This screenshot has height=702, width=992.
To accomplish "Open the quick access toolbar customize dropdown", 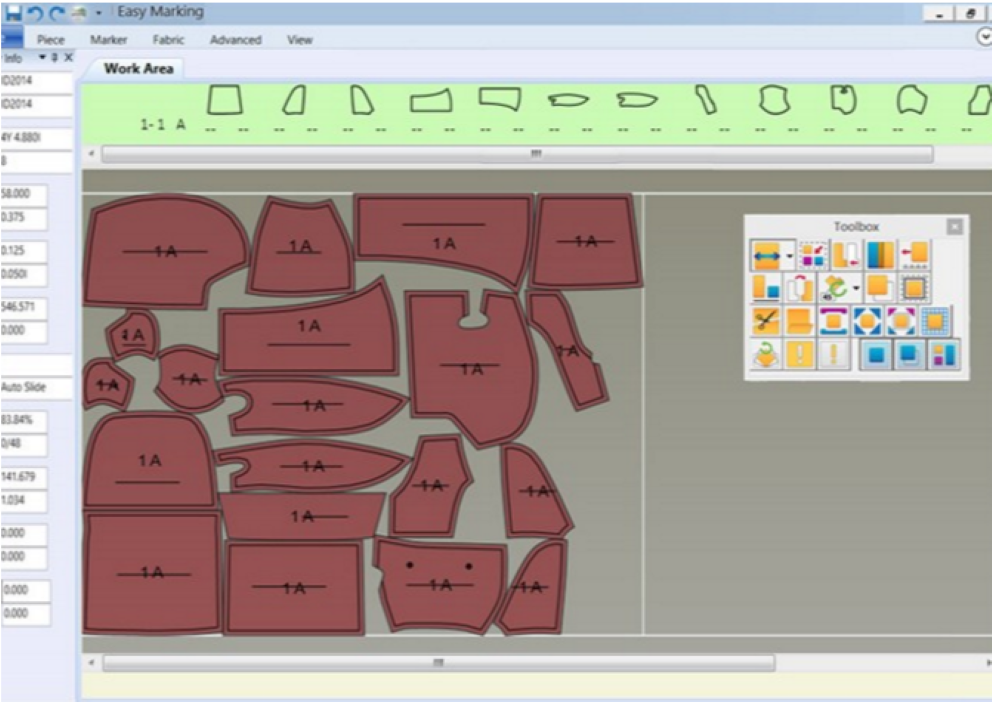I will coord(98,13).
